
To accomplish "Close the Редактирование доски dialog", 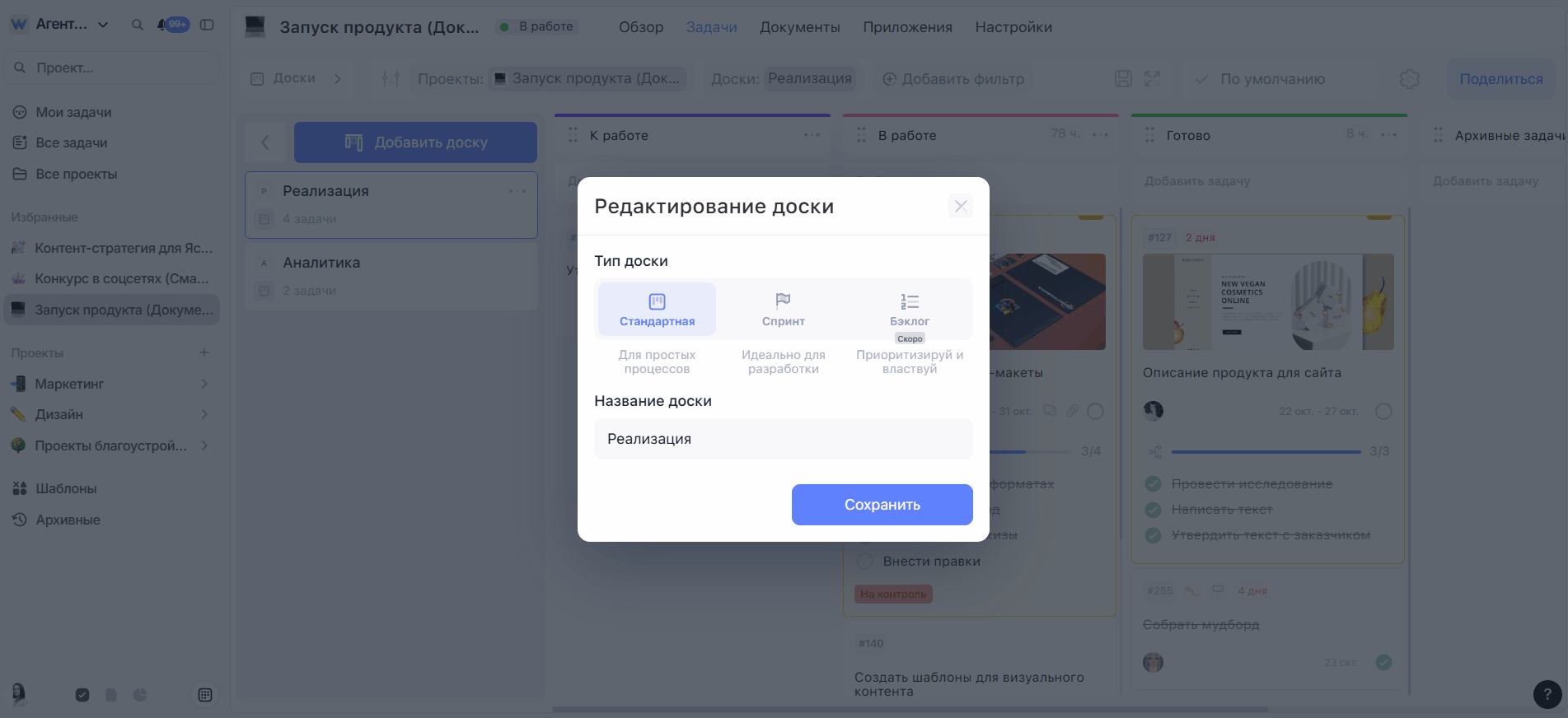I will 960,206.
